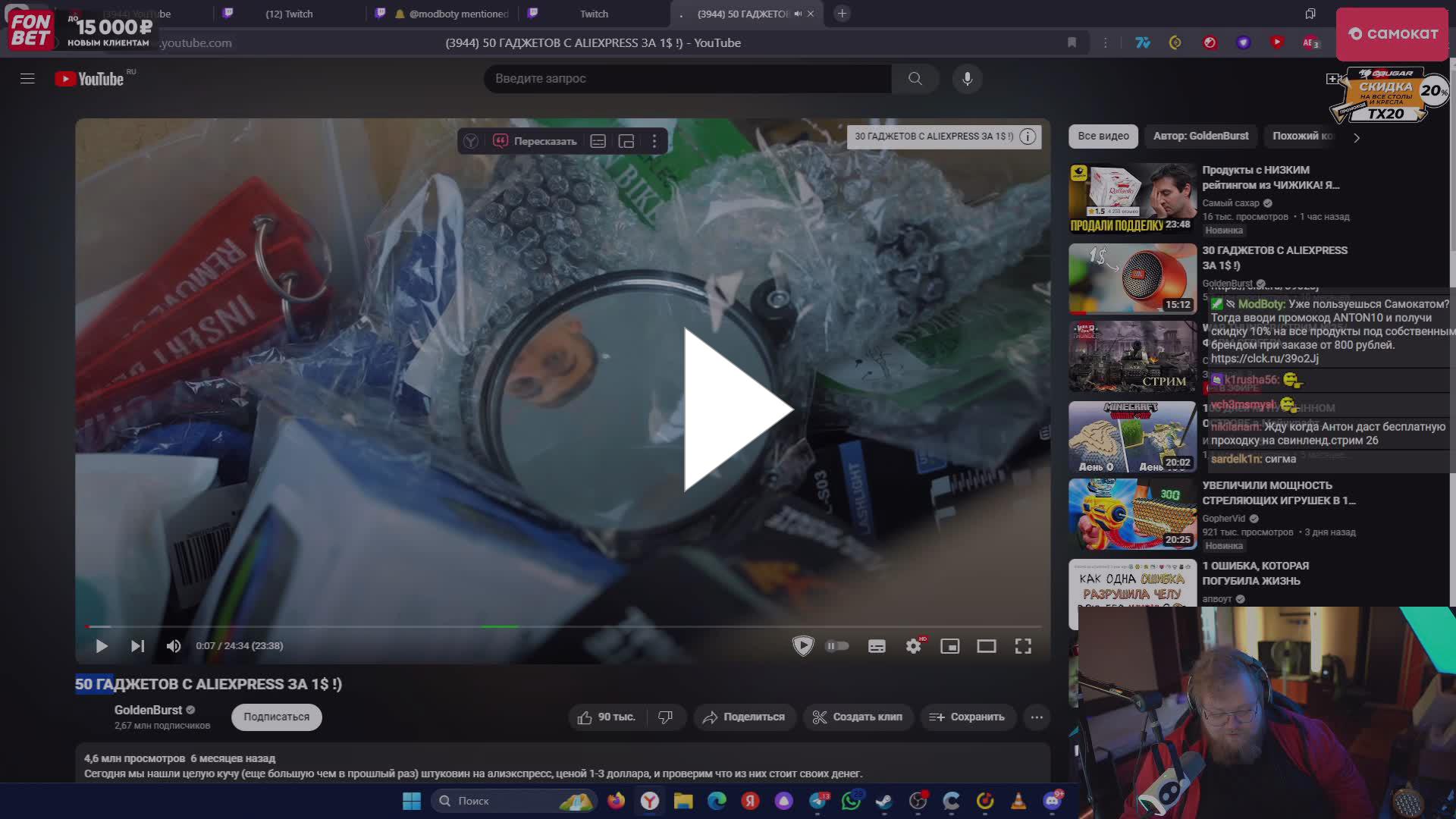
Task: Open the three-dot menu under the video
Action: (1037, 717)
